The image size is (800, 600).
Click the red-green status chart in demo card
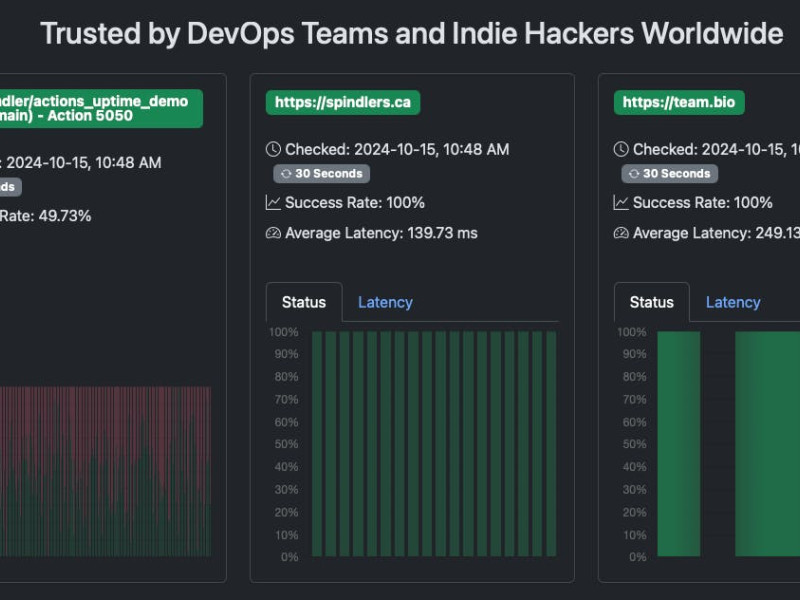click(105, 471)
